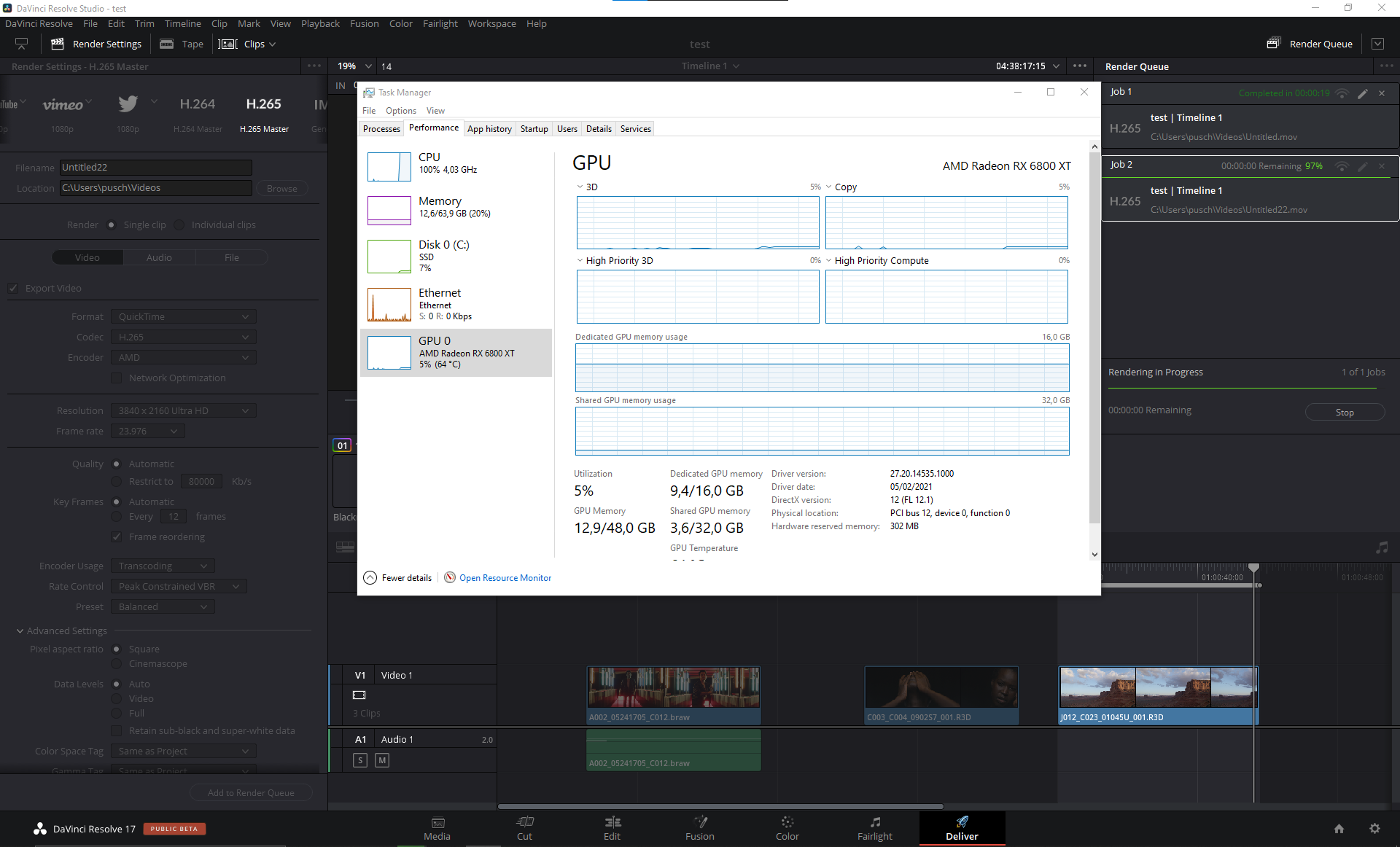
Task: Open the Codec dropdown showing H.265
Action: (184, 337)
